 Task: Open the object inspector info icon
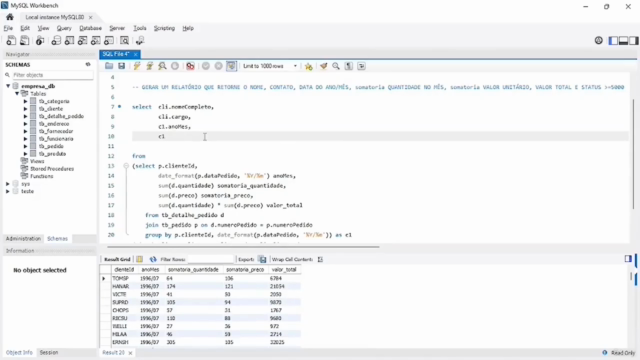coord(40,40)
